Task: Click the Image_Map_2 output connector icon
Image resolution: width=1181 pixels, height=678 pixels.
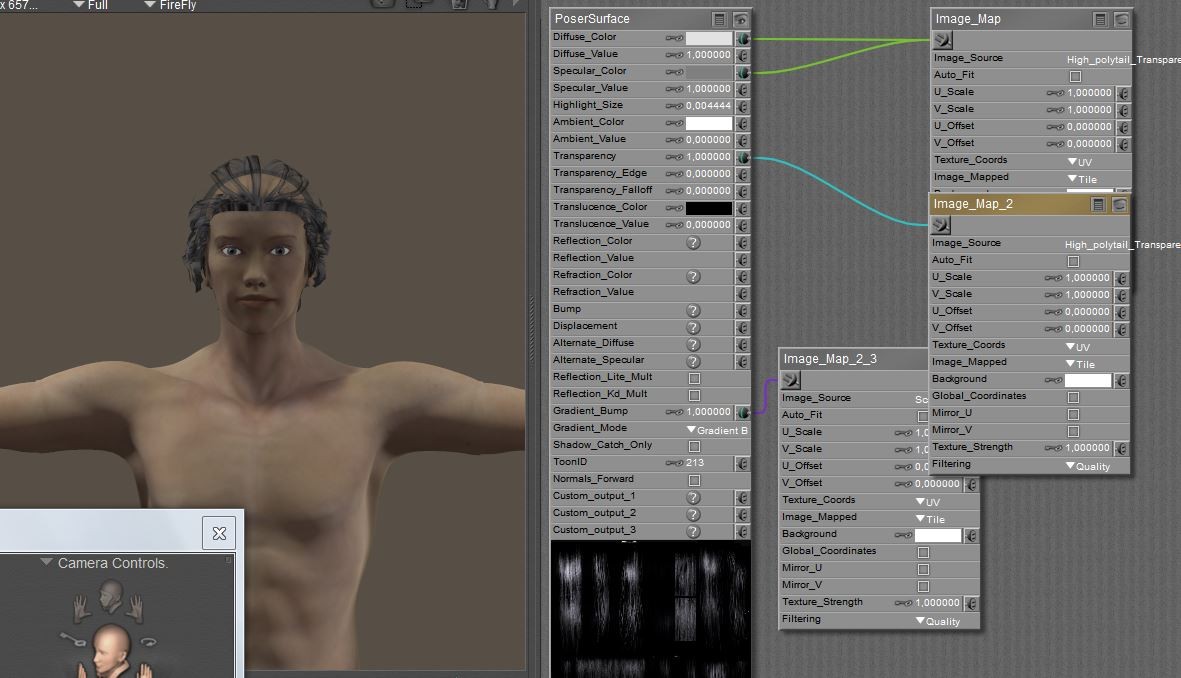Action: pyautogui.click(x=941, y=225)
